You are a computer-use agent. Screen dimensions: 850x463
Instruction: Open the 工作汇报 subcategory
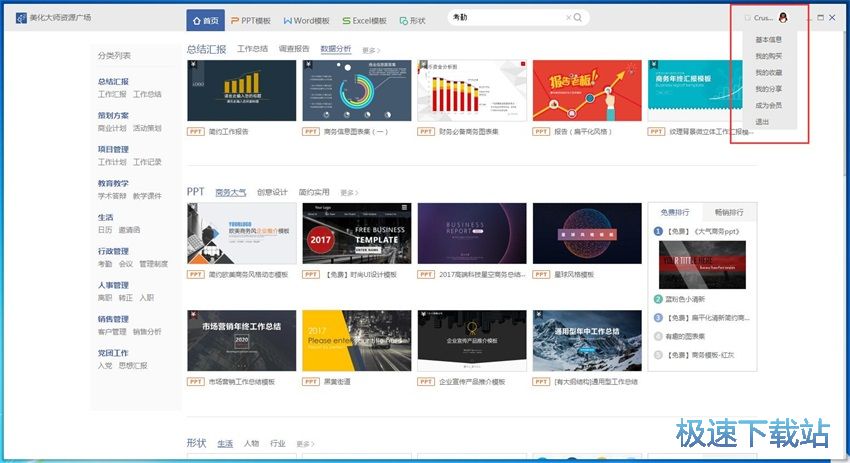pyautogui.click(x=112, y=94)
